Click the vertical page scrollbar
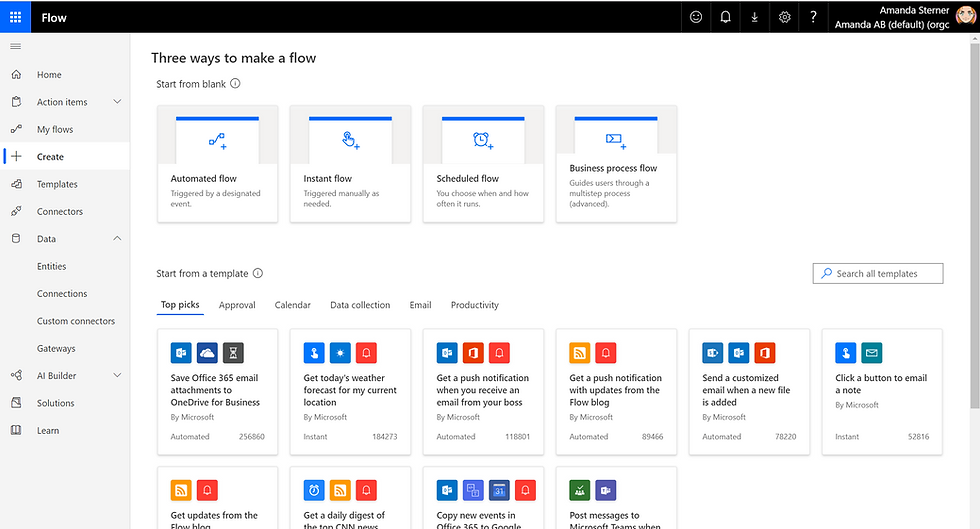 pyautogui.click(x=974, y=225)
